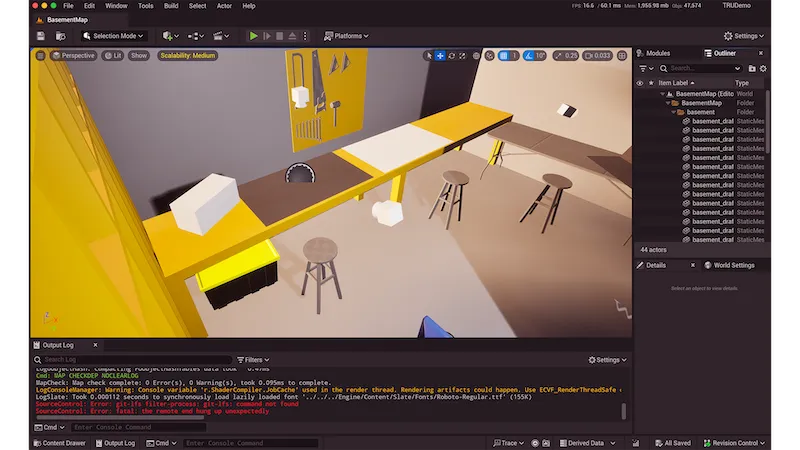Switch to the Details tab

pyautogui.click(x=652, y=265)
